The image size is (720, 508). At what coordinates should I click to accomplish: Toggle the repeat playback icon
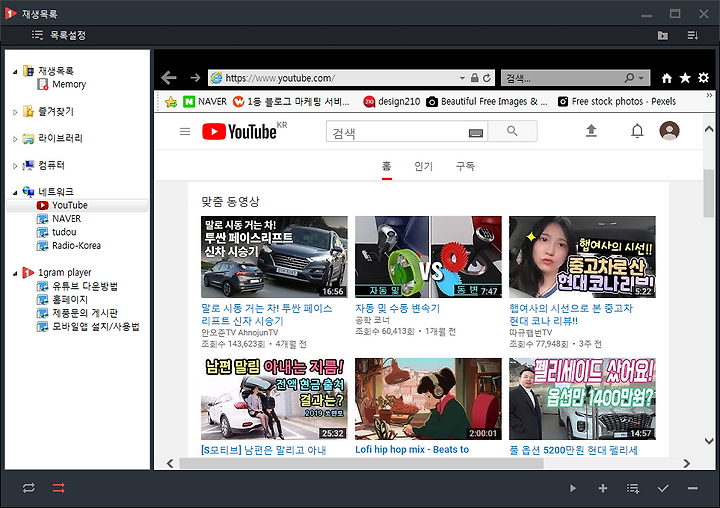28,488
